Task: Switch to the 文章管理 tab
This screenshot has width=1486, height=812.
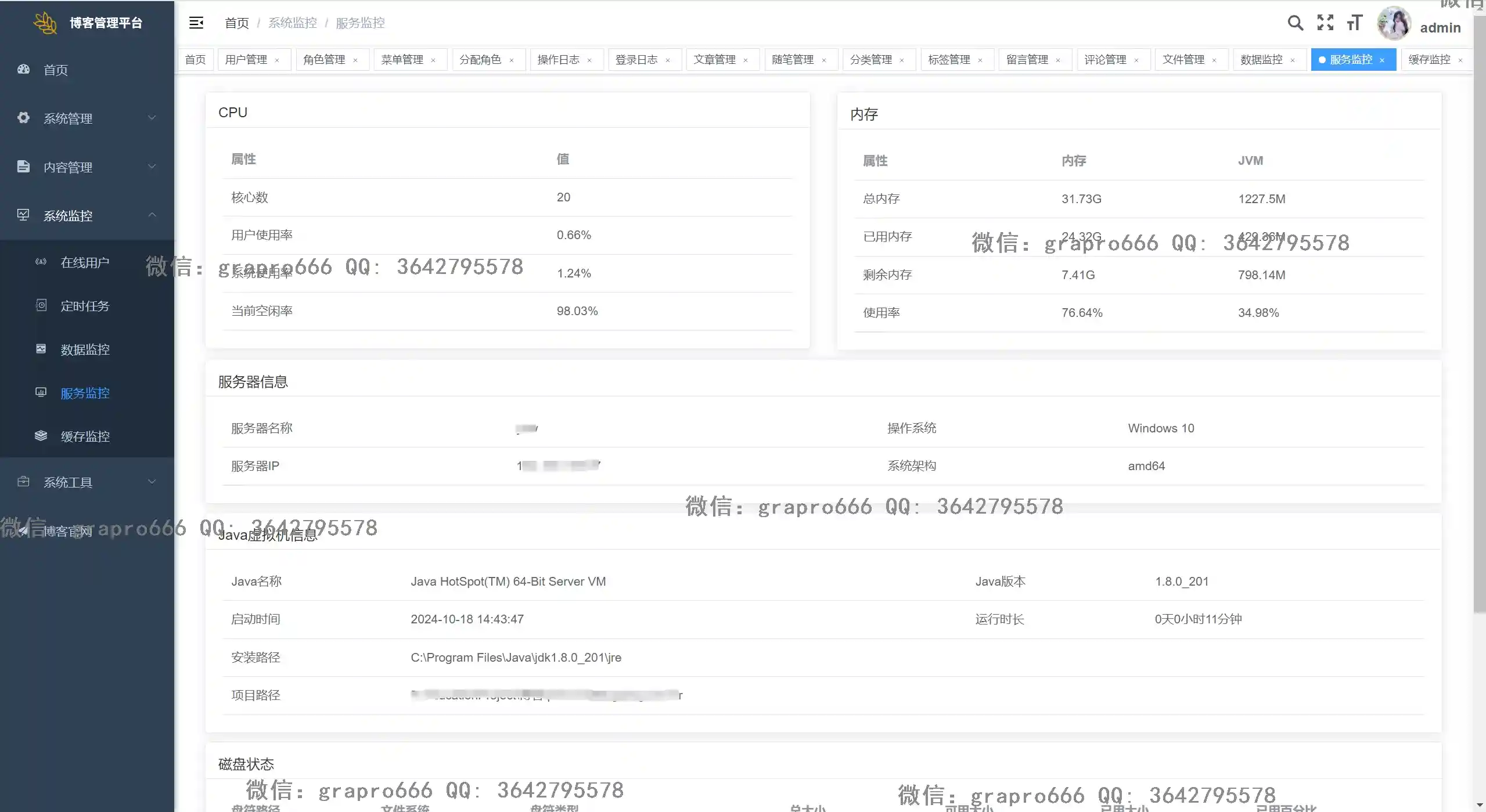Action: pos(714,60)
